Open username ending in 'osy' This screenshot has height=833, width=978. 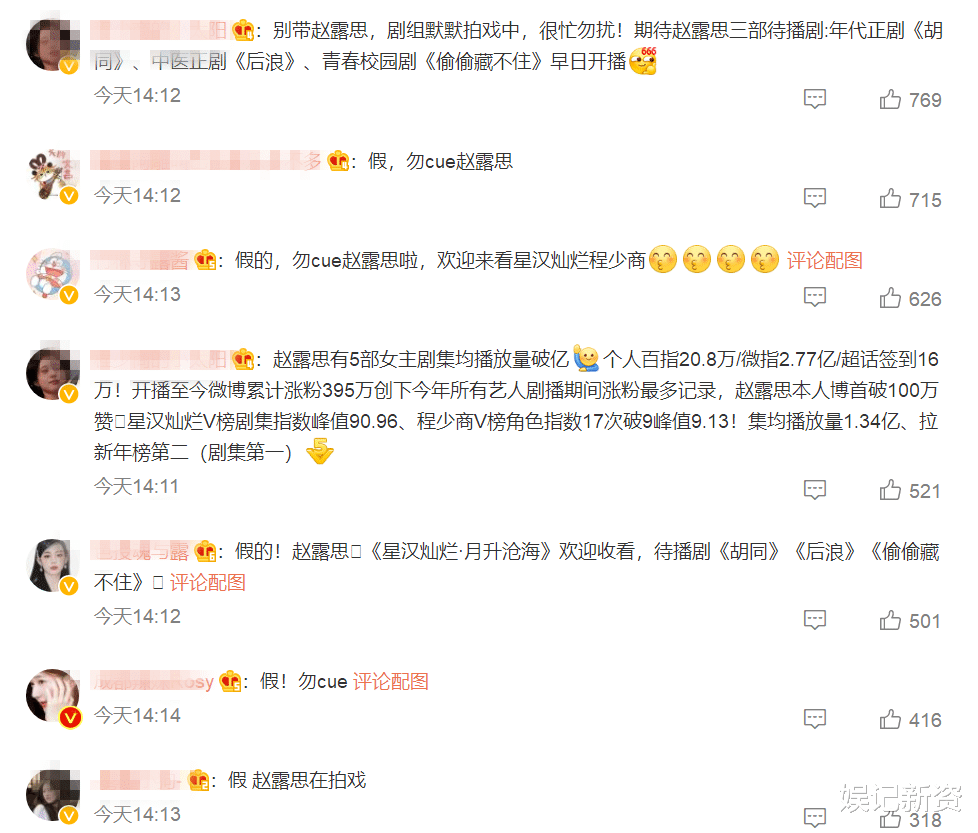[153, 681]
